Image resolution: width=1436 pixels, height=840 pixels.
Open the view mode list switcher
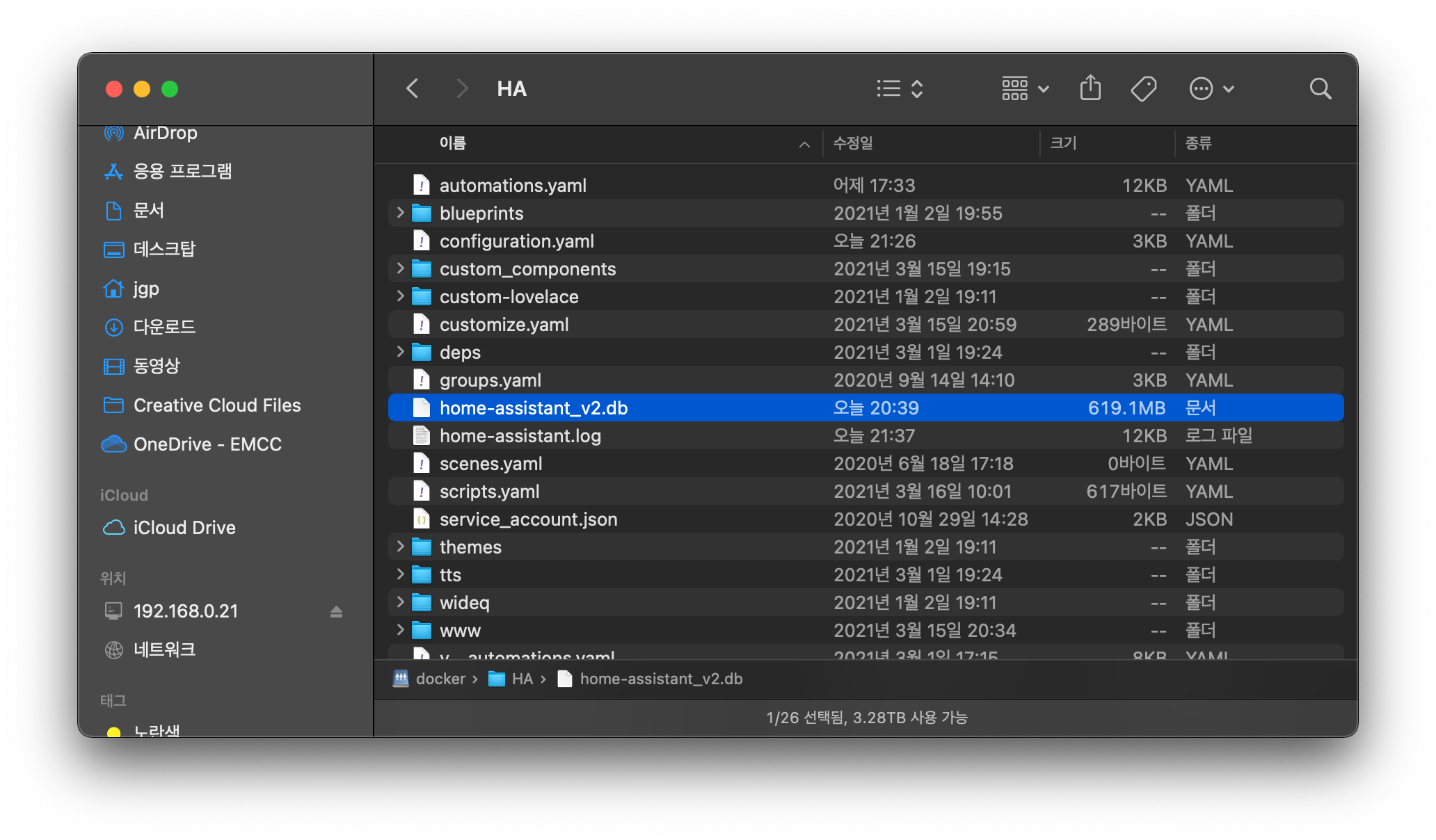[900, 88]
